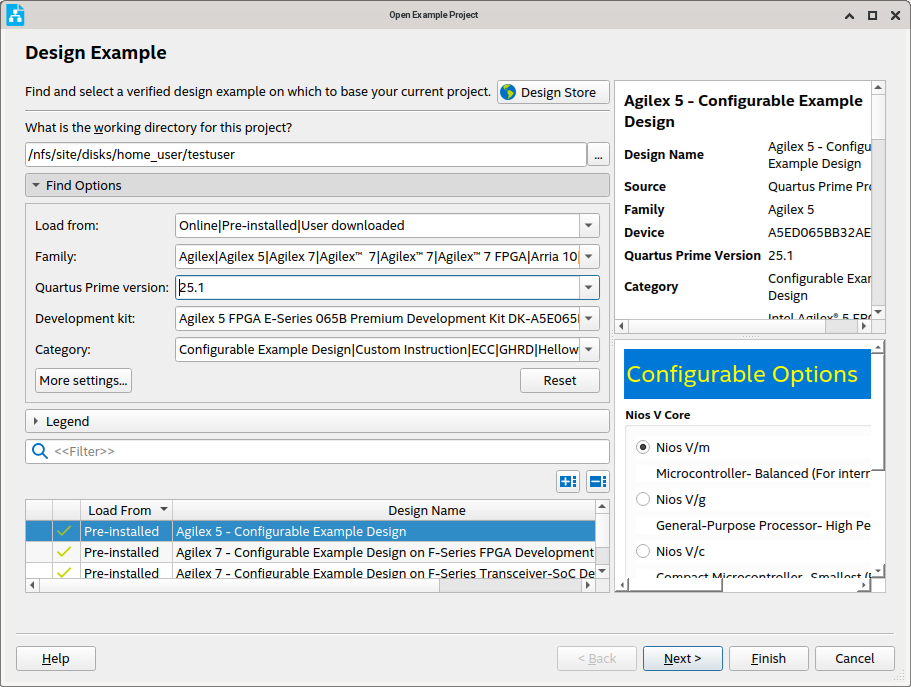Click the browse working directory ellipsis button
This screenshot has height=687, width=911.
[598, 155]
